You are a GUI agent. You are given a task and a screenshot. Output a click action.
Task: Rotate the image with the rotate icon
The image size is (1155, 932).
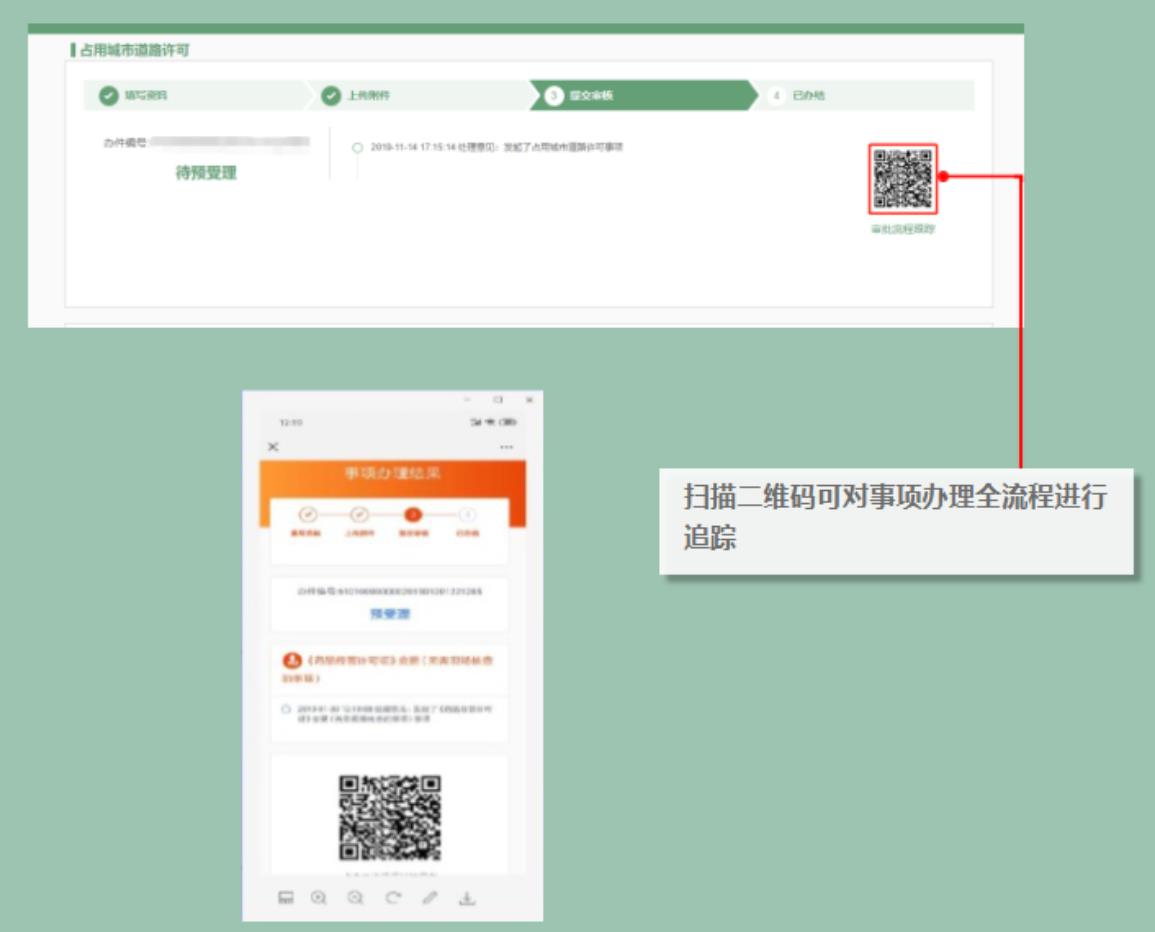(x=393, y=897)
